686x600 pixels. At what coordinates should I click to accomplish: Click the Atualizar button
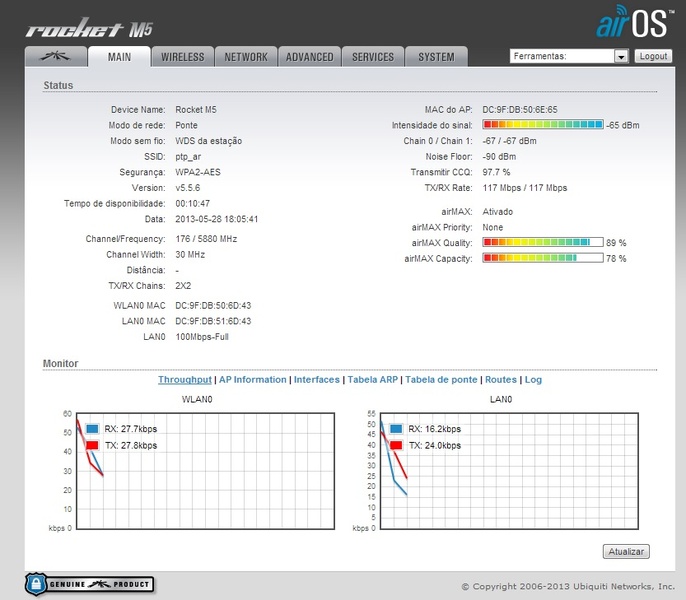point(626,551)
